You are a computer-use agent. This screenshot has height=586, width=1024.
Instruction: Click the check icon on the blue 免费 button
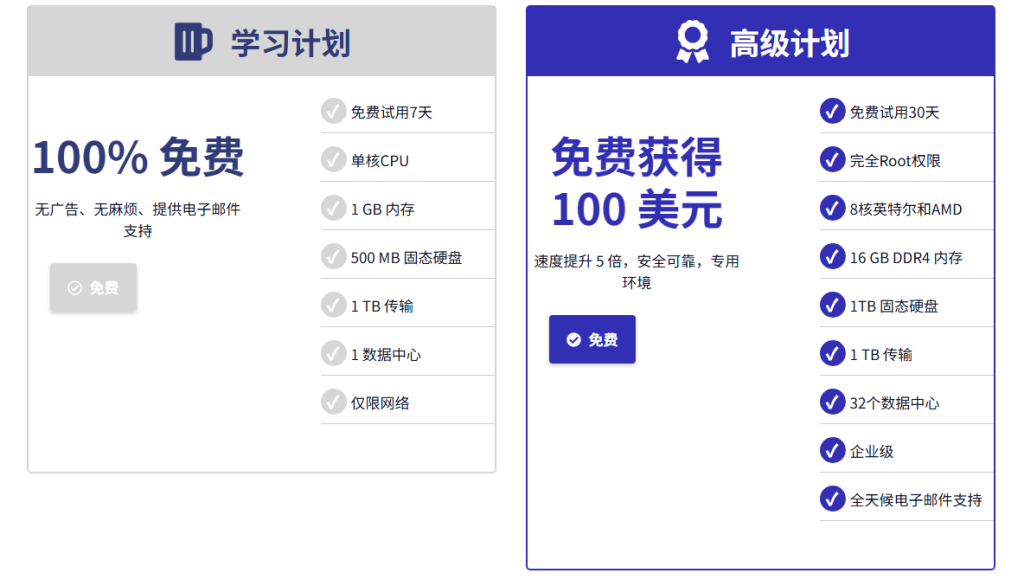(x=572, y=339)
